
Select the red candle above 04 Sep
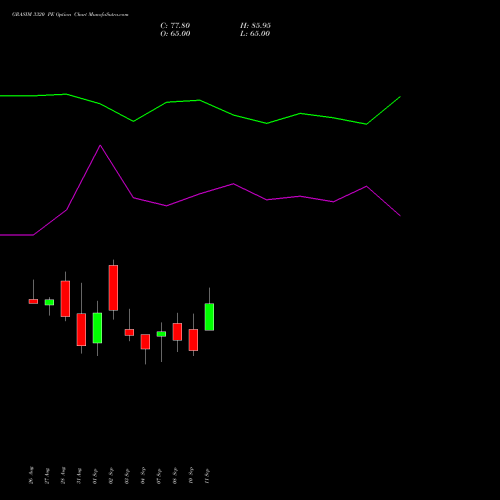click(x=145, y=342)
